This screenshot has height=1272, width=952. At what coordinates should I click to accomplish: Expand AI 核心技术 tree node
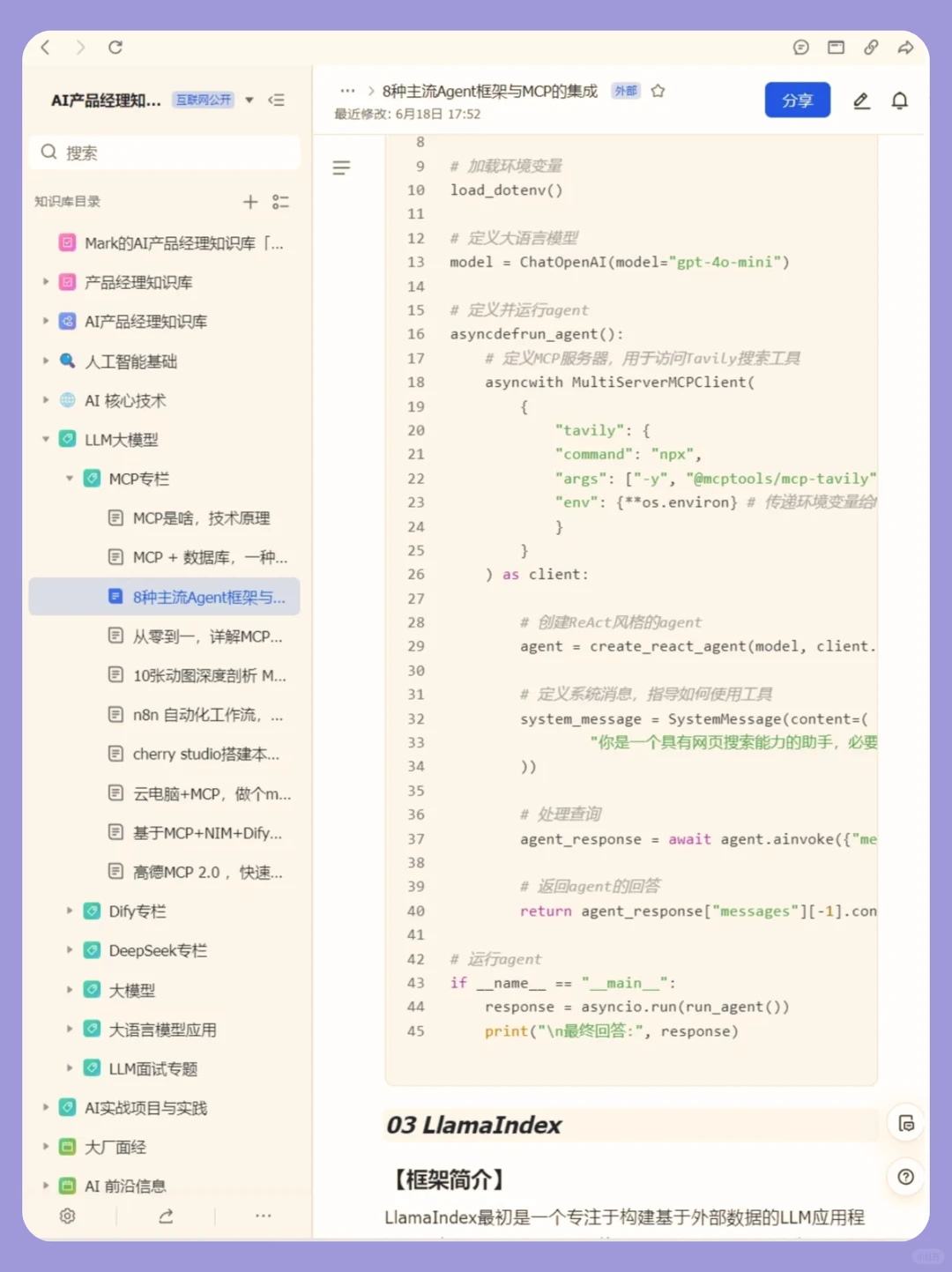pyautogui.click(x=46, y=400)
